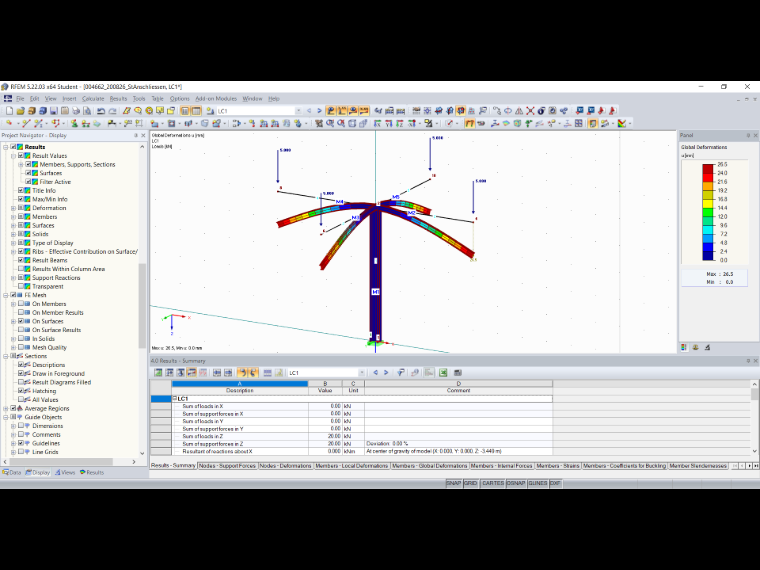Click the New model icon
This screenshot has height=570, width=760.
[x=9, y=111]
